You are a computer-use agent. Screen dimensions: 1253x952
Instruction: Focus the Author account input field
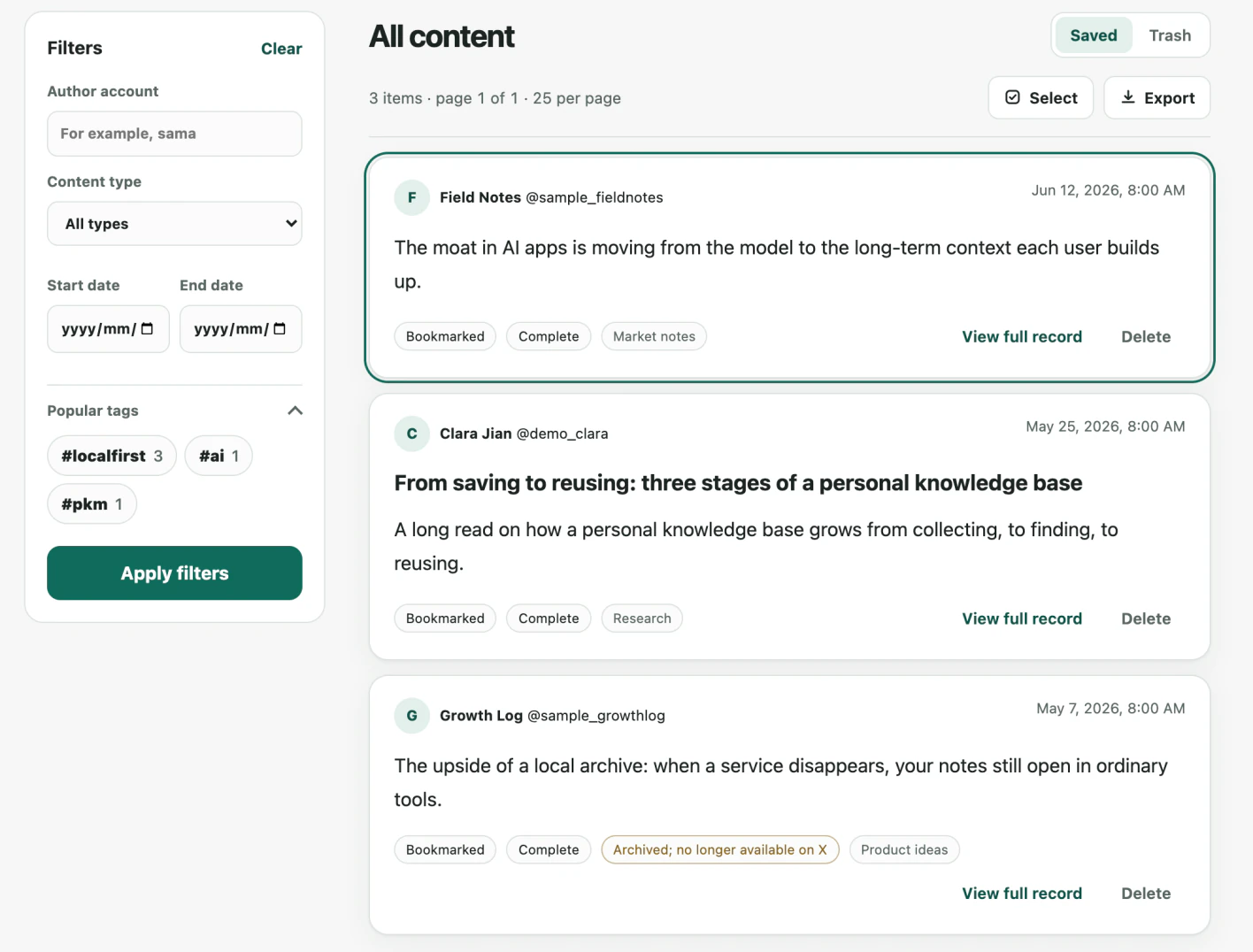click(x=174, y=134)
